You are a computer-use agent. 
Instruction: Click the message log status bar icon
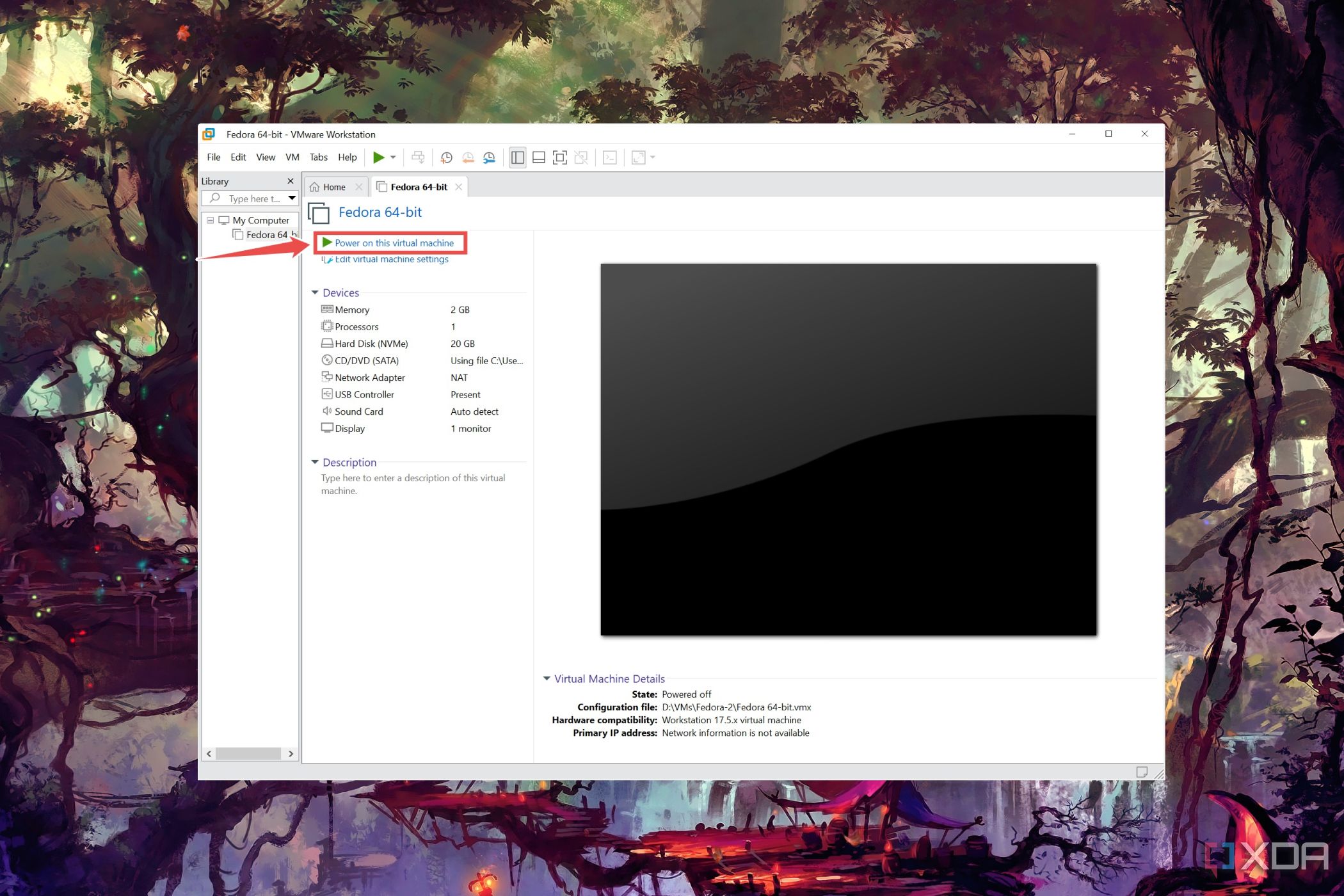pyautogui.click(x=1142, y=772)
